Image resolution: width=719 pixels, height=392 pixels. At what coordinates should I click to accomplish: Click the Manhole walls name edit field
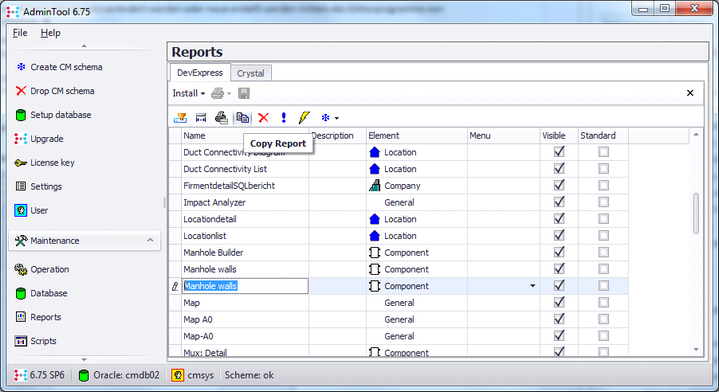pyautogui.click(x=245, y=286)
